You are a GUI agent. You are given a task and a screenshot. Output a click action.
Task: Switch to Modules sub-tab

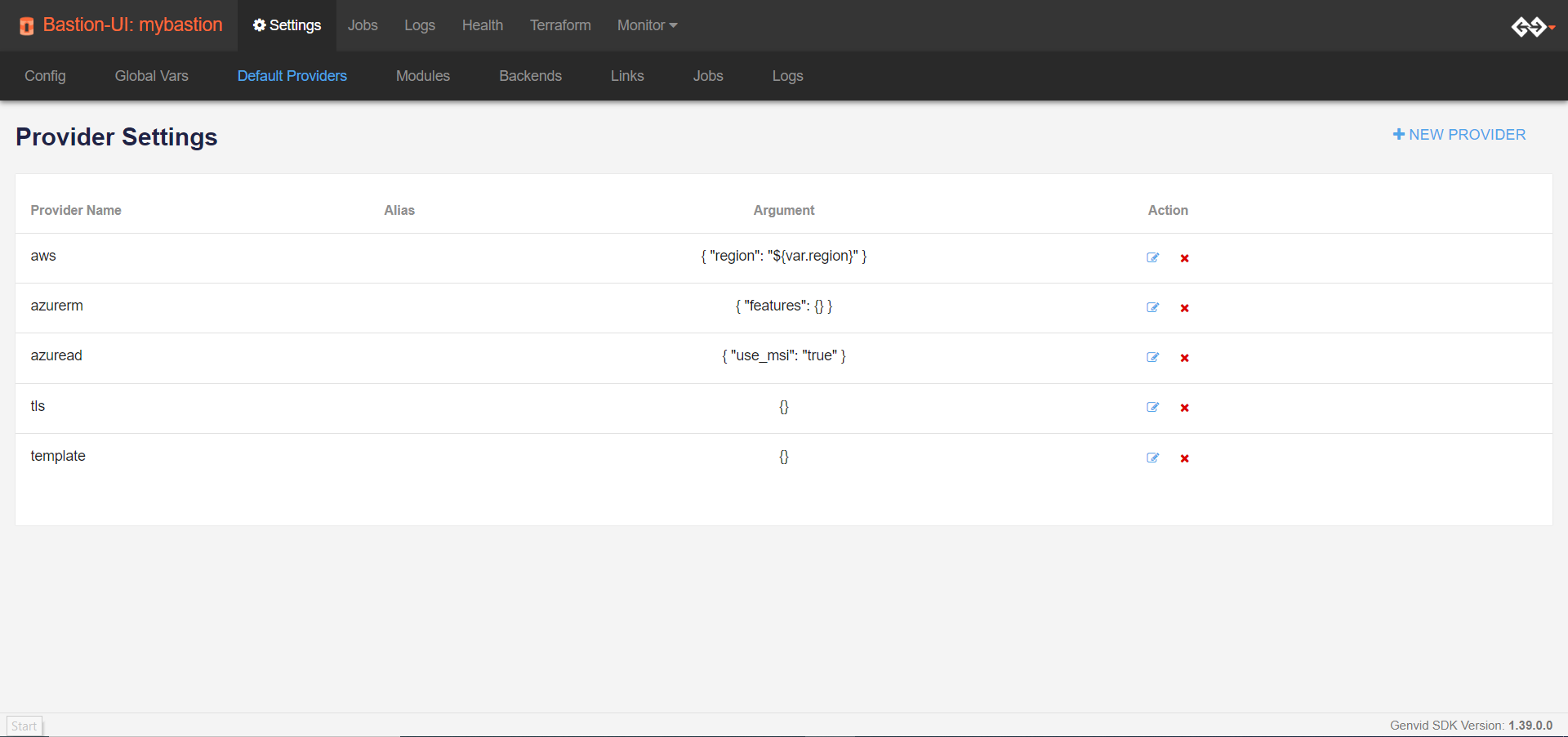(423, 76)
